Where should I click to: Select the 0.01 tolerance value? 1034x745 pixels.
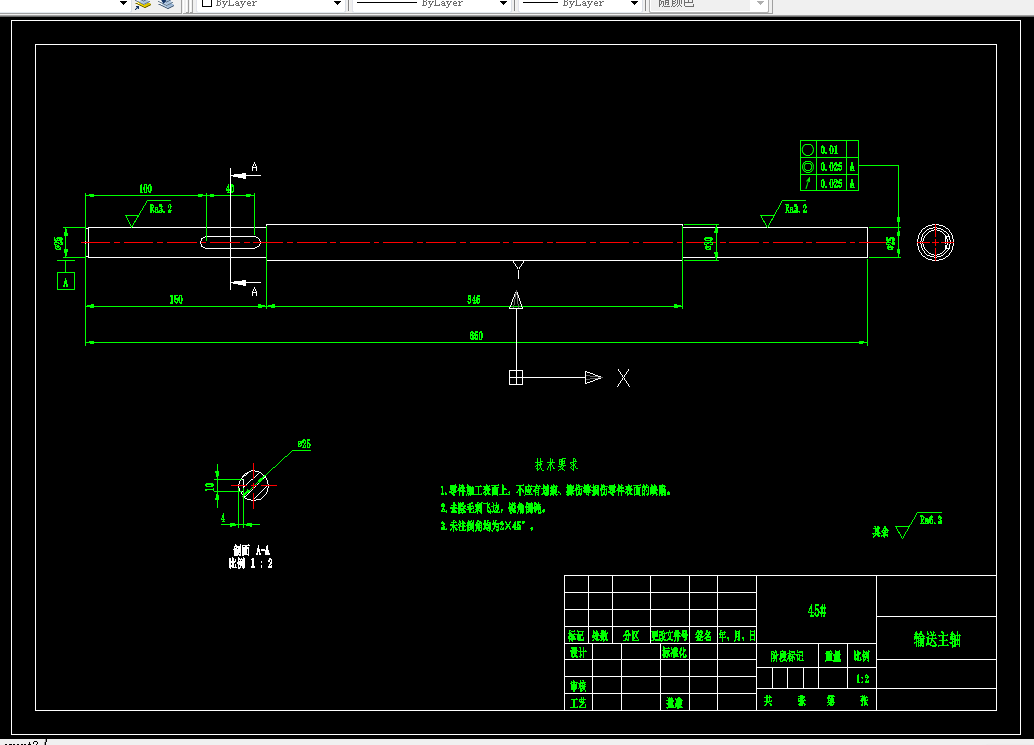pos(830,150)
